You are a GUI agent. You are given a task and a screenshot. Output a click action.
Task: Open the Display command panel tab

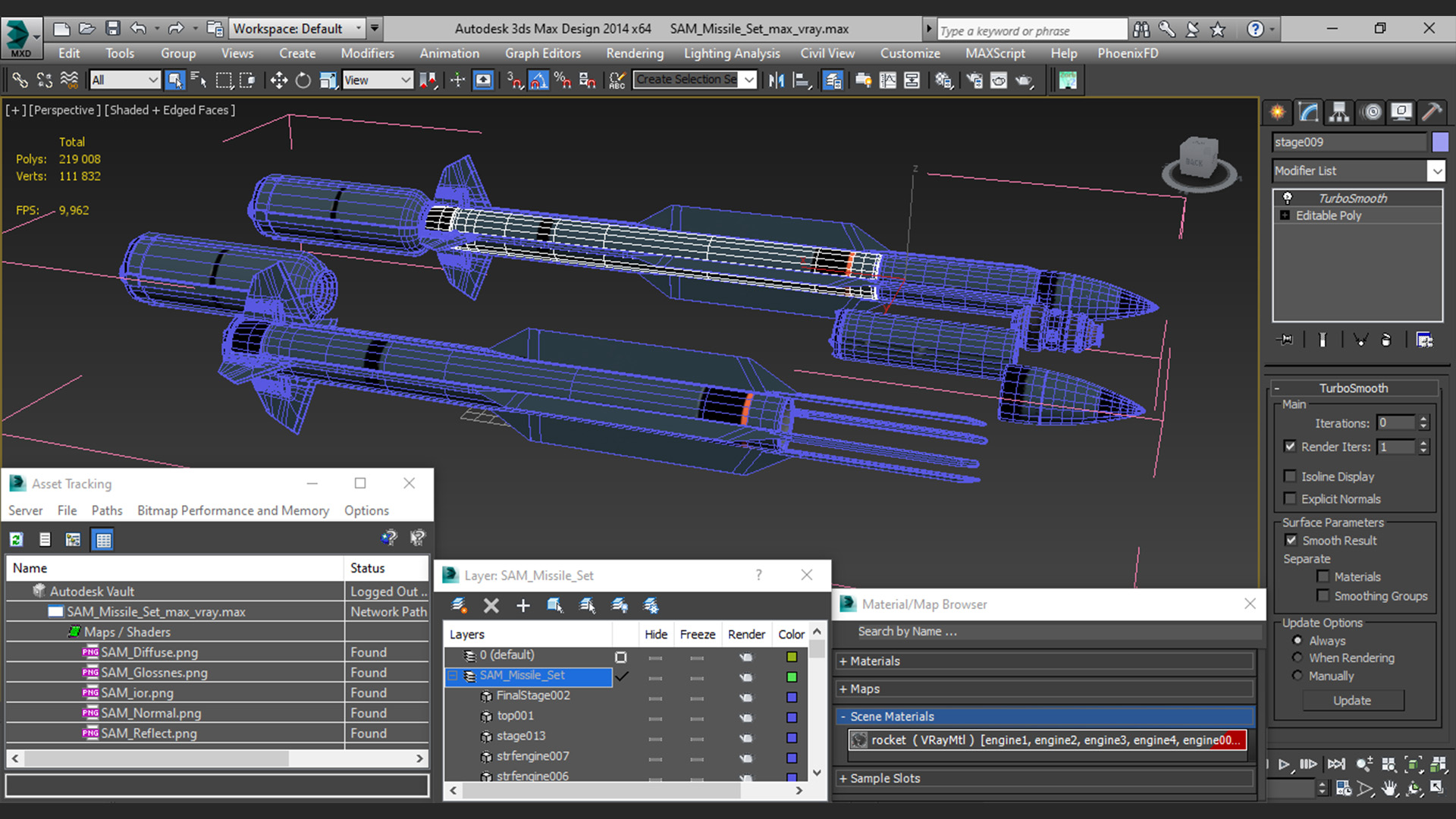(x=1401, y=112)
